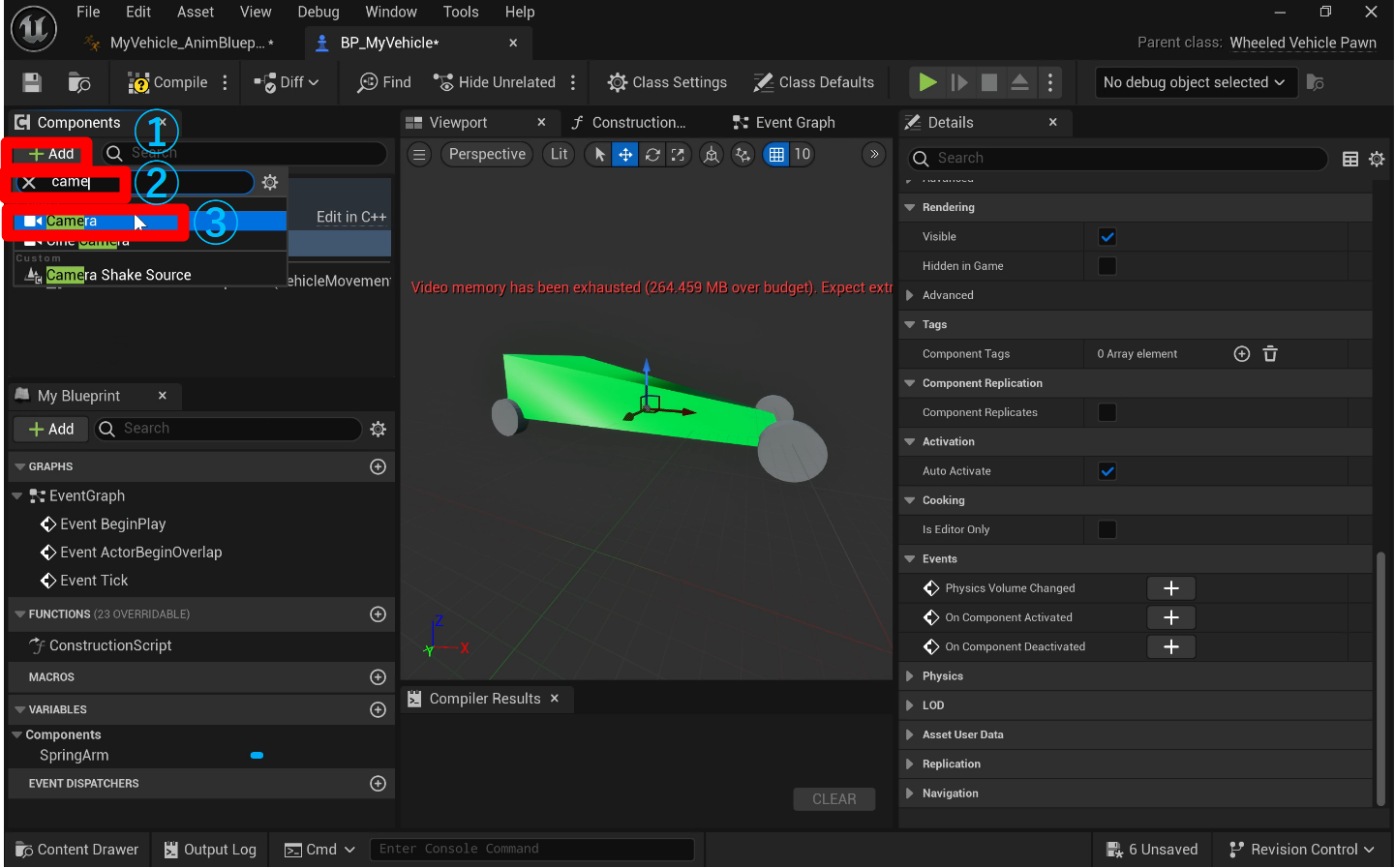1395x868 pixels.
Task: Add event for On Component Activated
Action: click(x=1171, y=617)
